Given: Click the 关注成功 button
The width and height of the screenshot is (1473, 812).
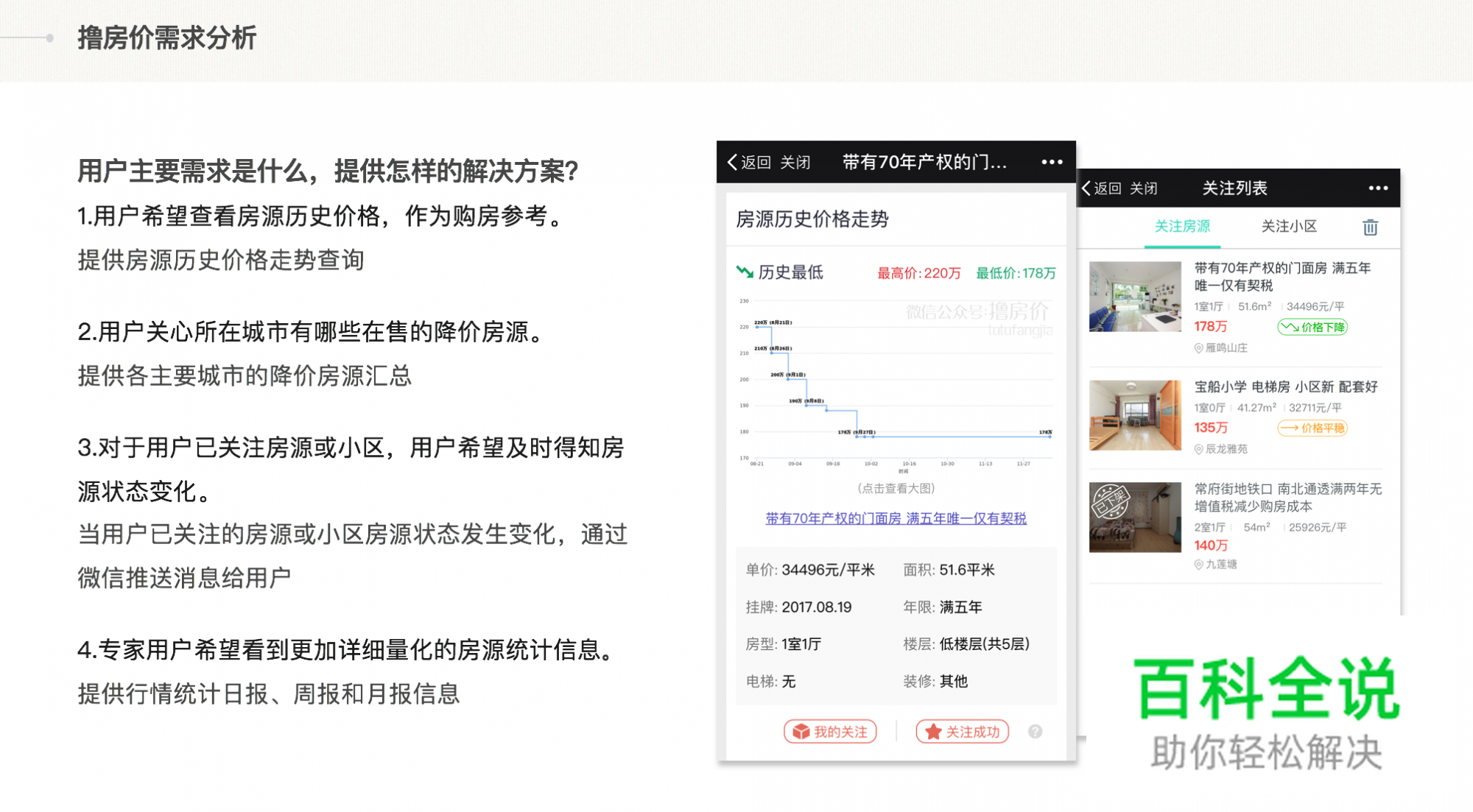Looking at the screenshot, I should (961, 732).
